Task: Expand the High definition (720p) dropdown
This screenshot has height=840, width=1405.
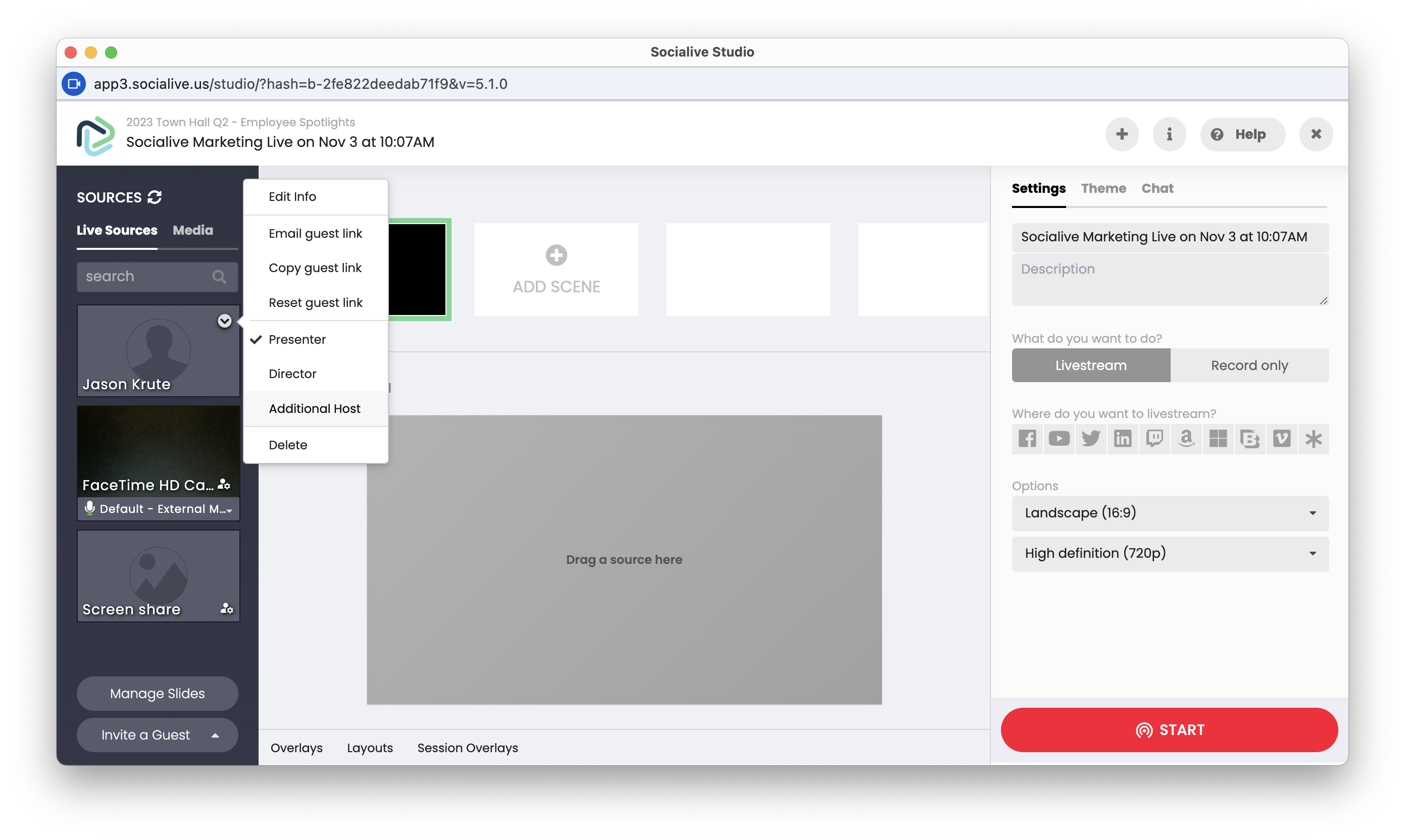Action: click(x=1170, y=553)
